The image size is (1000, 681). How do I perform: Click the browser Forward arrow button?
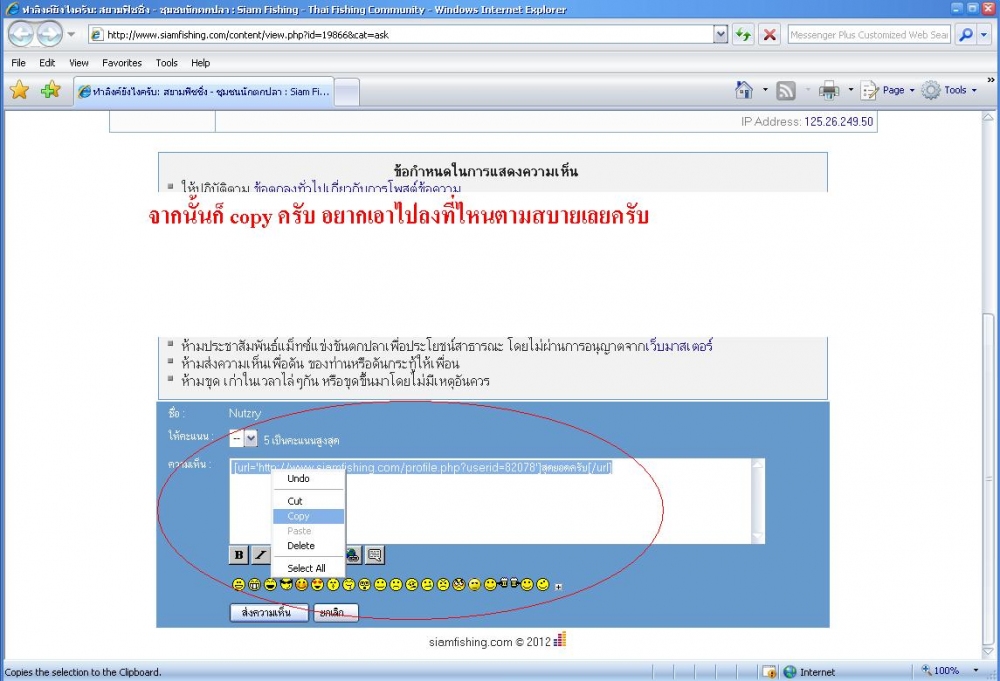point(50,34)
